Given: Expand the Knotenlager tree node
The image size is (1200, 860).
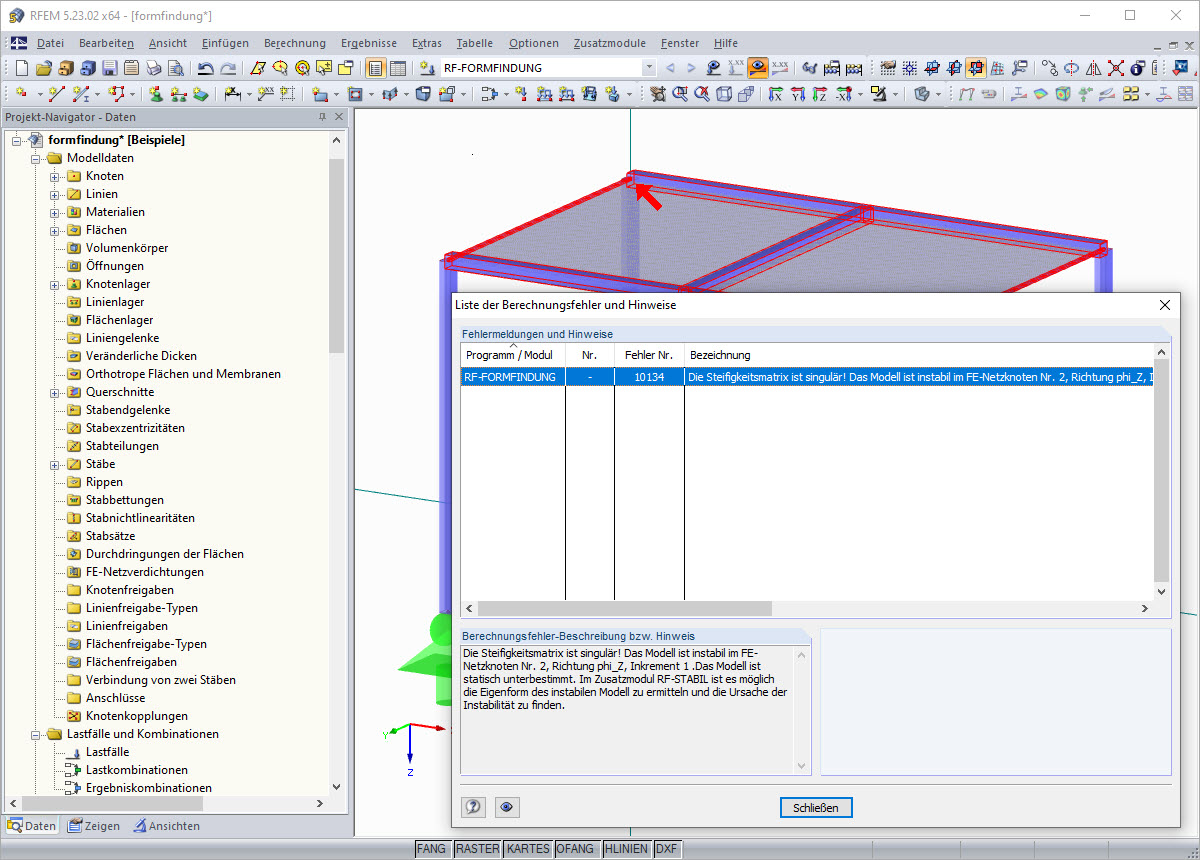Looking at the screenshot, I should tap(56, 284).
